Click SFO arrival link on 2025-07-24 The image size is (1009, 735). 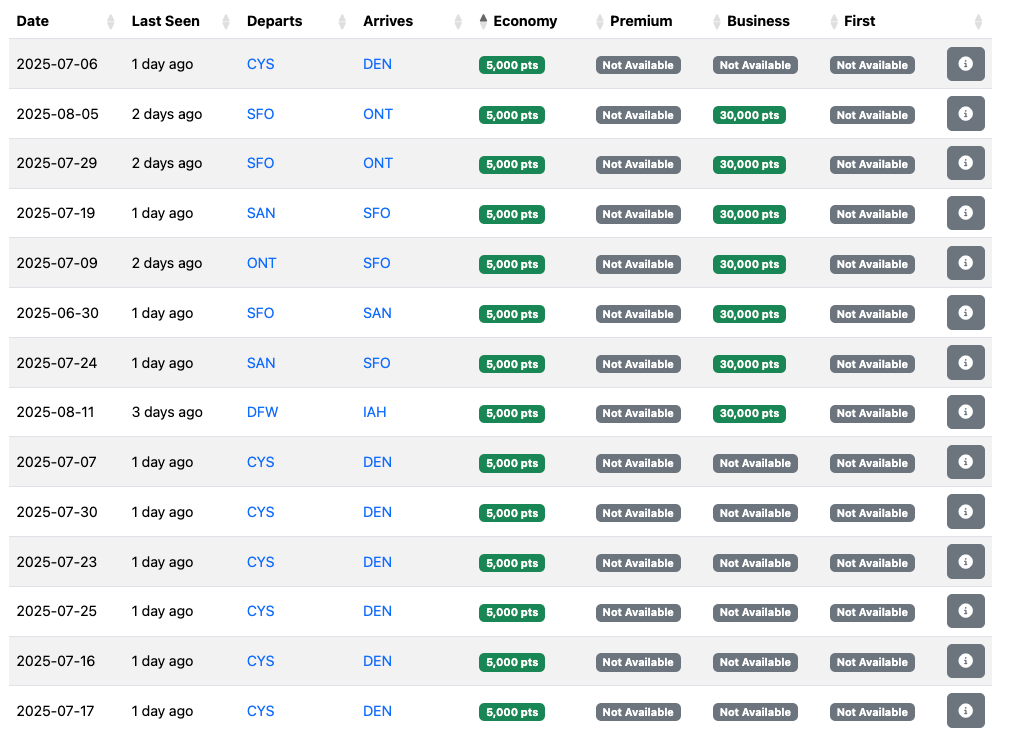376,363
